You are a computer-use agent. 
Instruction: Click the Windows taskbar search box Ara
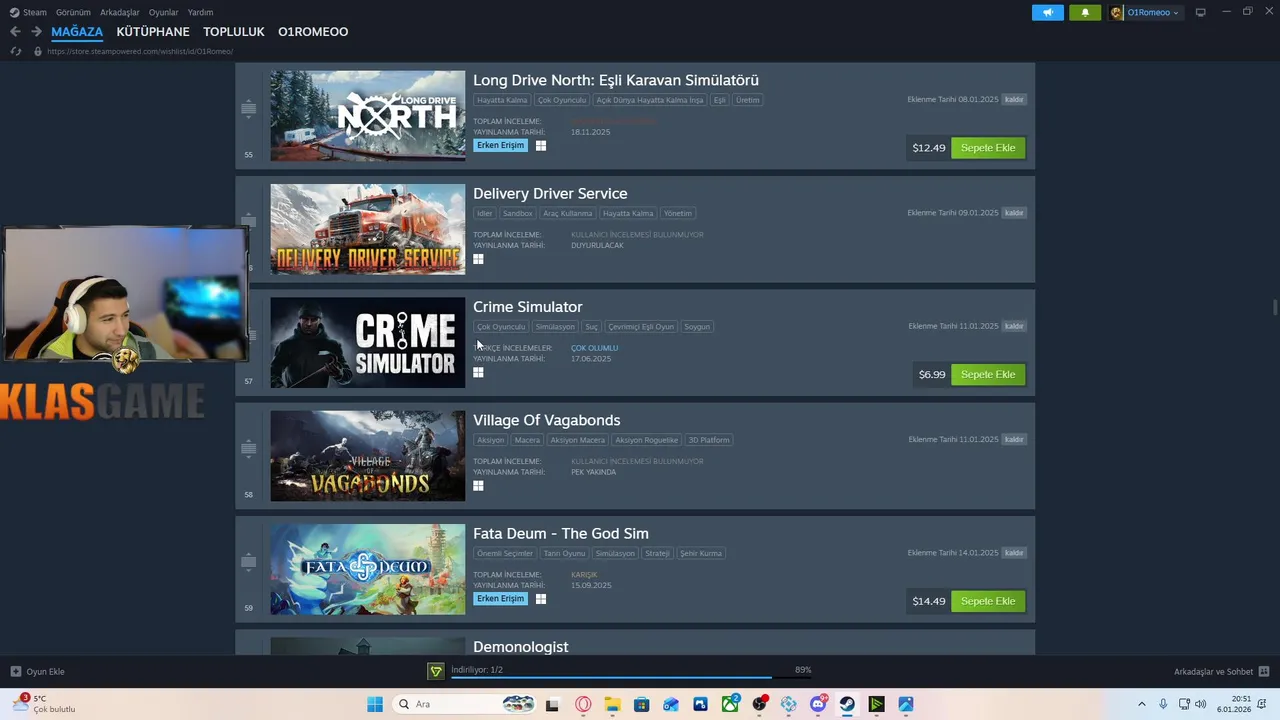click(464, 704)
